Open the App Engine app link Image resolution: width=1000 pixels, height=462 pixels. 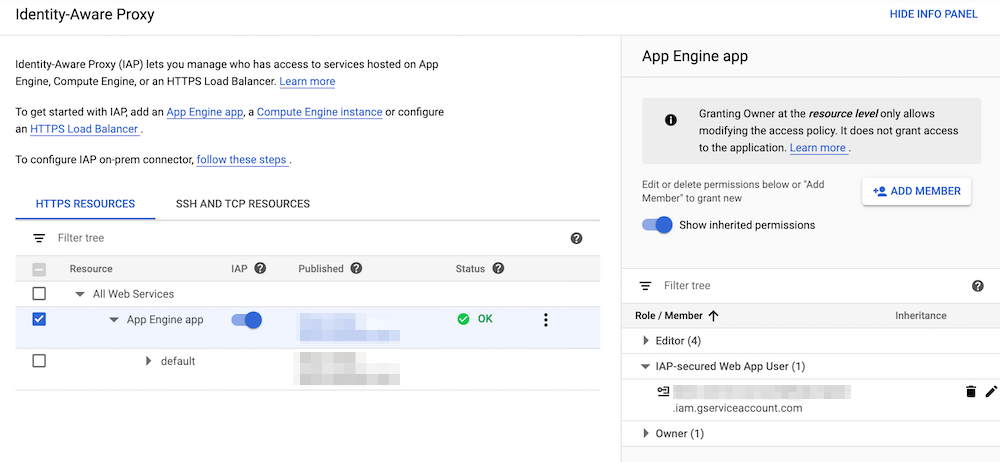pos(205,112)
